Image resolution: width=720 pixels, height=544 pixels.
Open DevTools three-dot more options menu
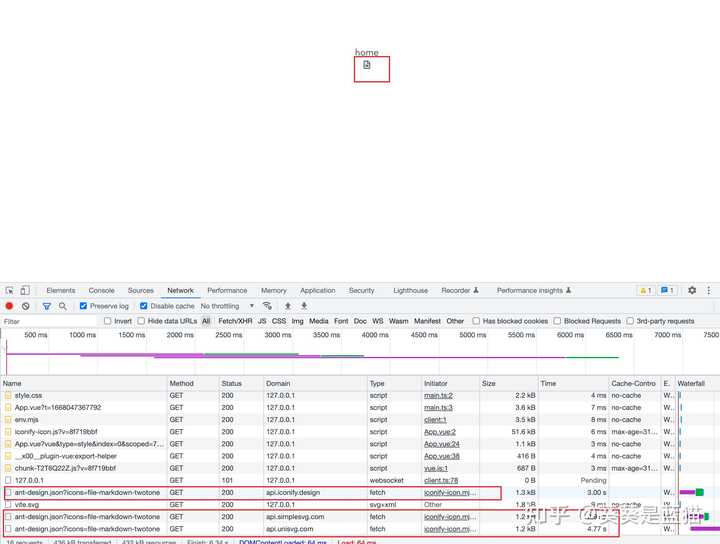(708, 291)
